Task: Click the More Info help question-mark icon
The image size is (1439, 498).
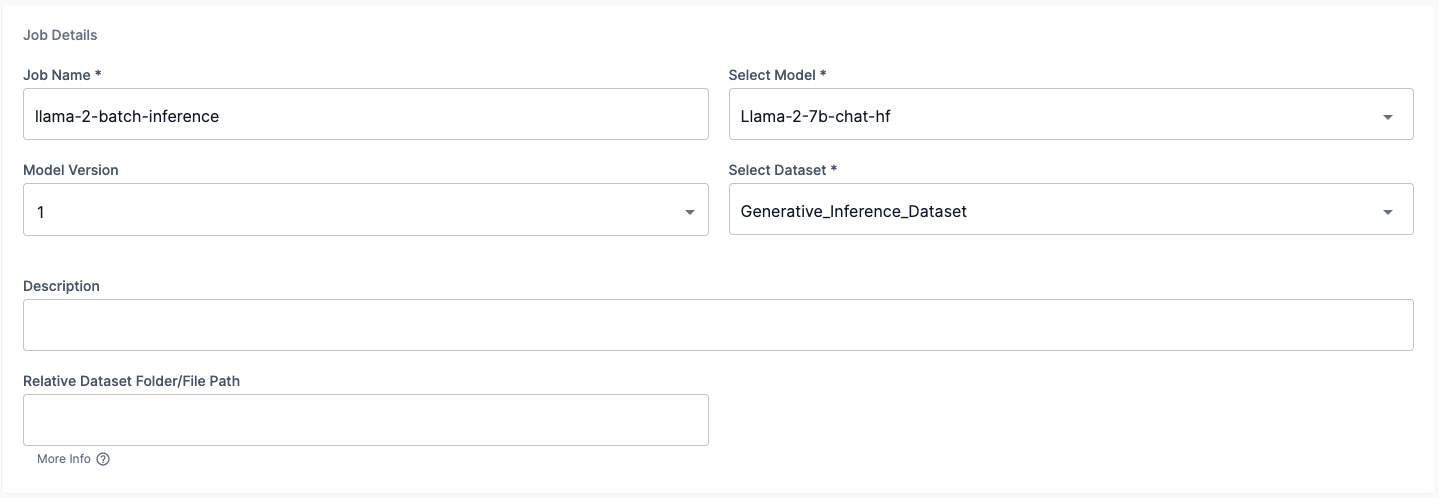Action: (x=103, y=459)
